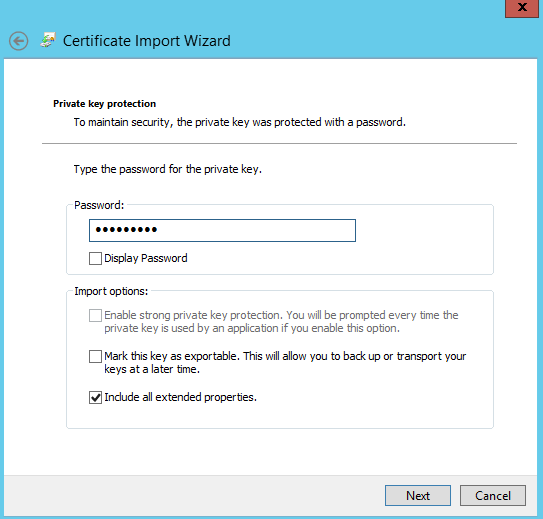Click the Password: group label

coord(99,205)
